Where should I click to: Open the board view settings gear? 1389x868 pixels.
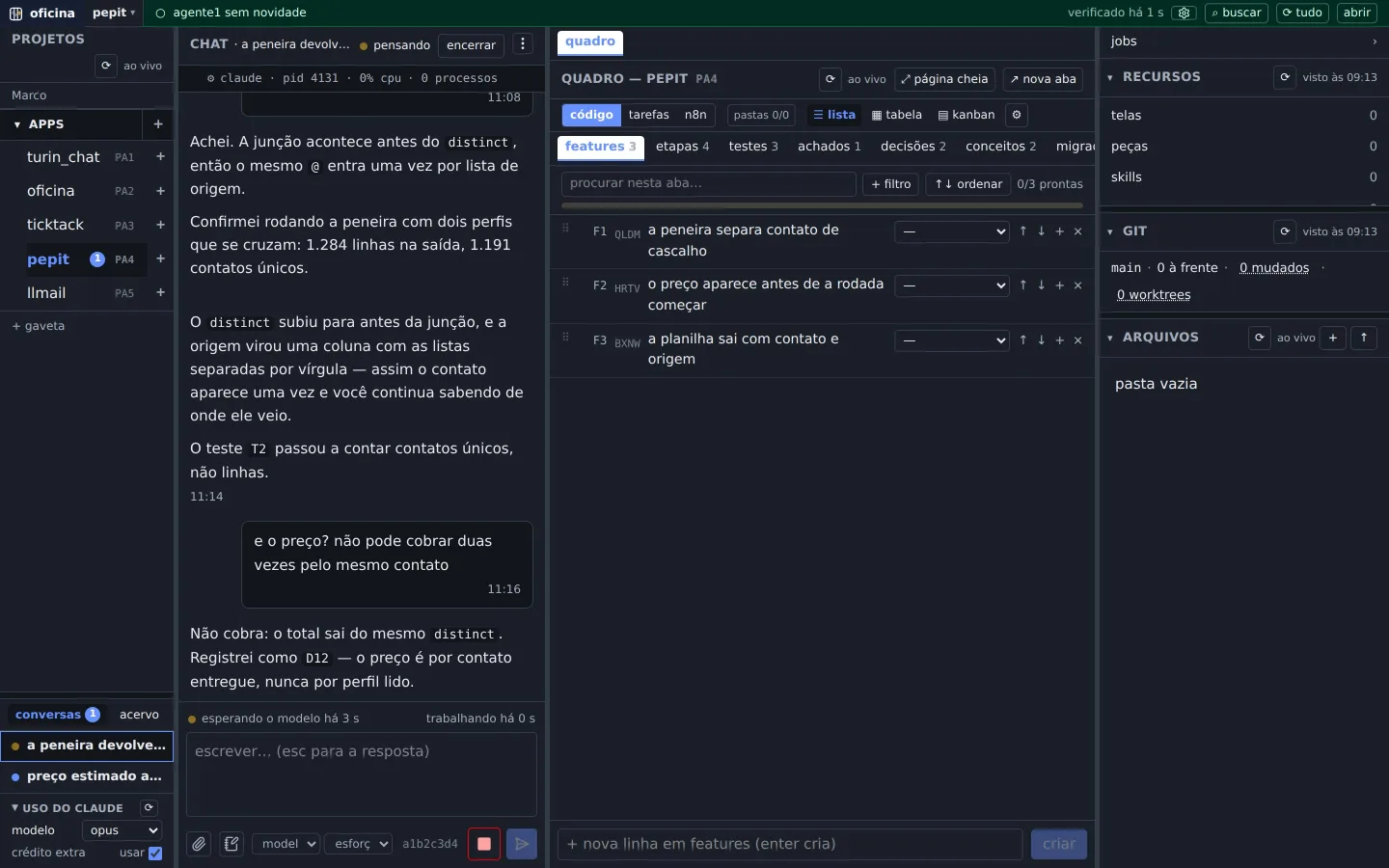pyautogui.click(x=1017, y=115)
